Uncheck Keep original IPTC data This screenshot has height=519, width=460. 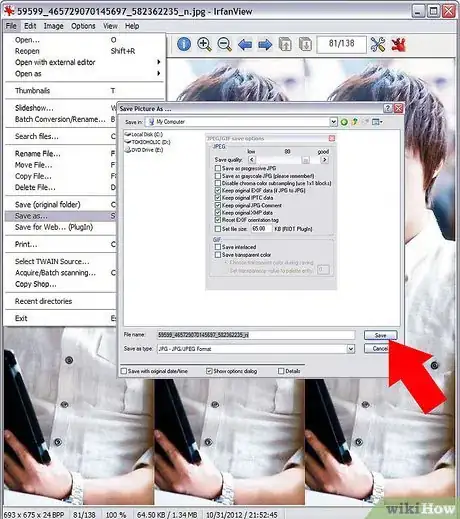tap(218, 198)
